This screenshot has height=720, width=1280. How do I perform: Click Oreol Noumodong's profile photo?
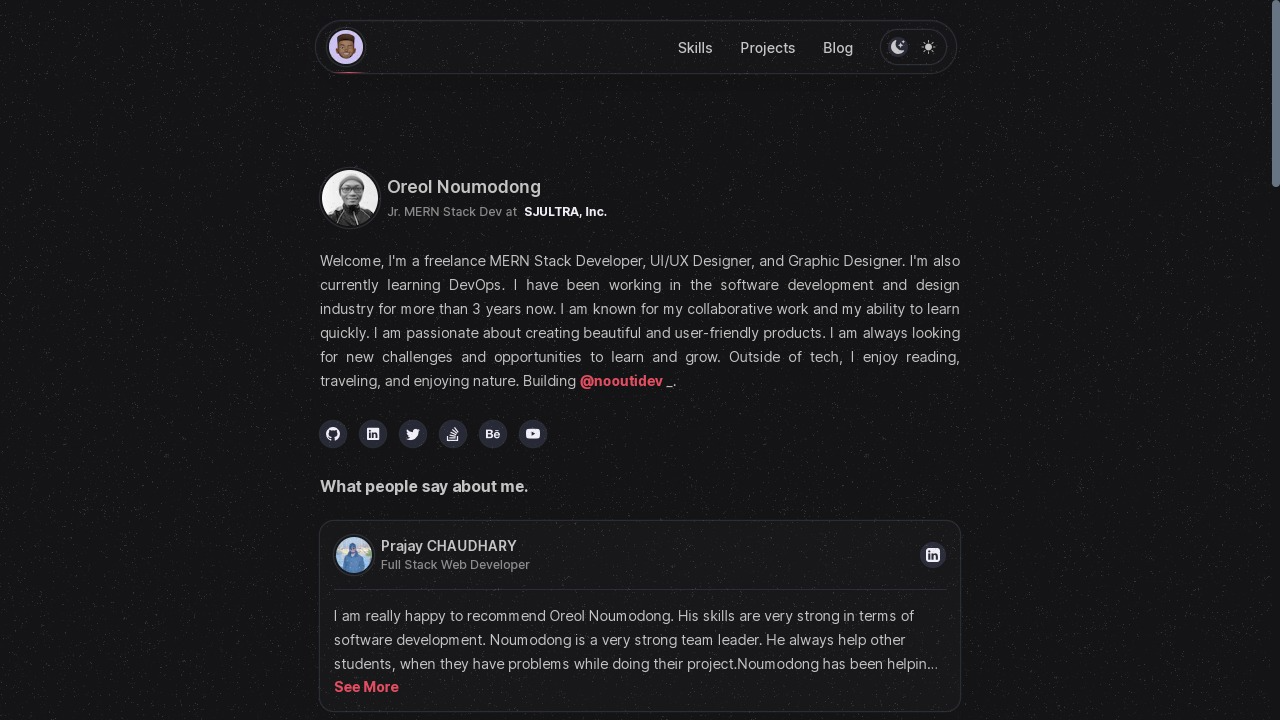pyautogui.click(x=350, y=198)
